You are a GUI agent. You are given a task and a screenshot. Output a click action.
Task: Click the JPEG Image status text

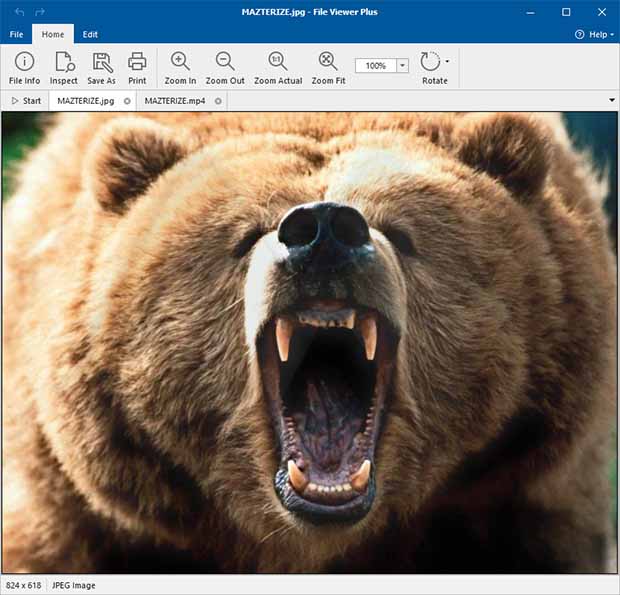[x=74, y=585]
